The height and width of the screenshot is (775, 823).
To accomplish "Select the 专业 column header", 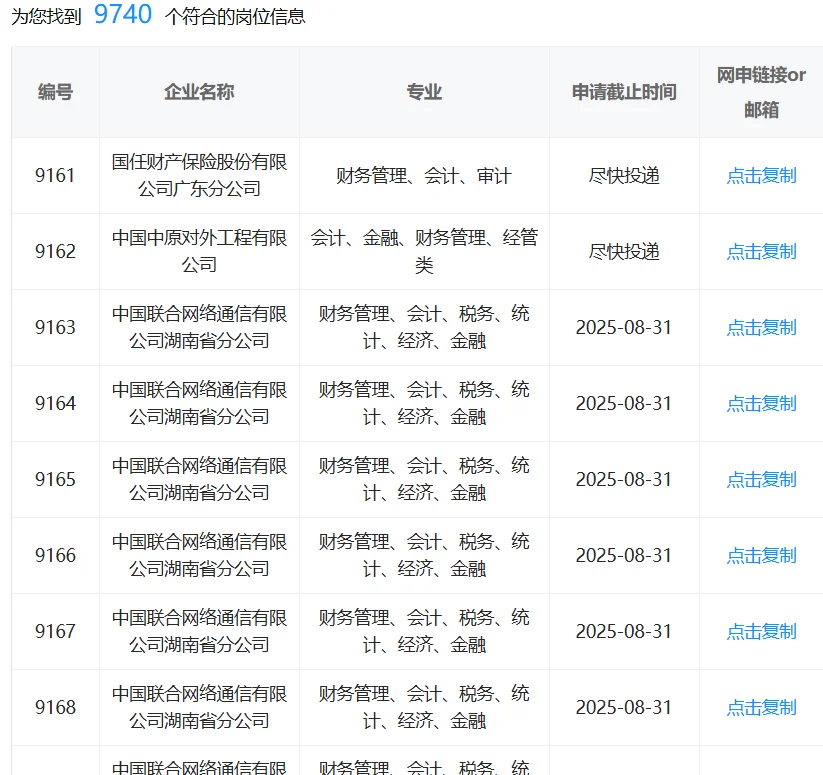I will (424, 92).
